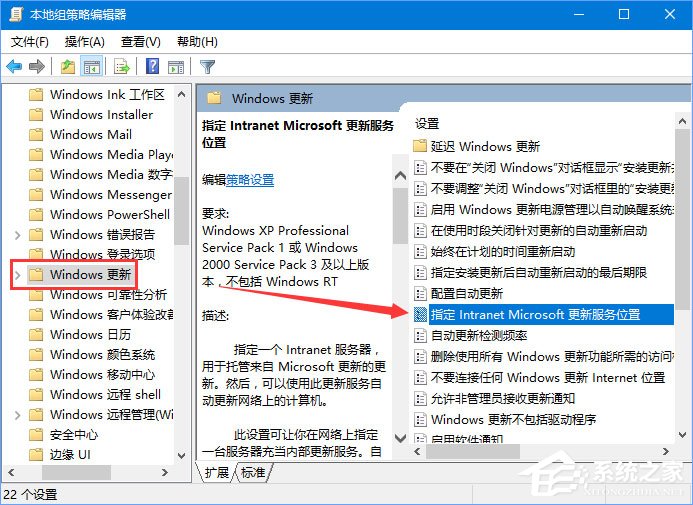
Task: Click folder icon of Windows 日历
Action: pos(36,334)
